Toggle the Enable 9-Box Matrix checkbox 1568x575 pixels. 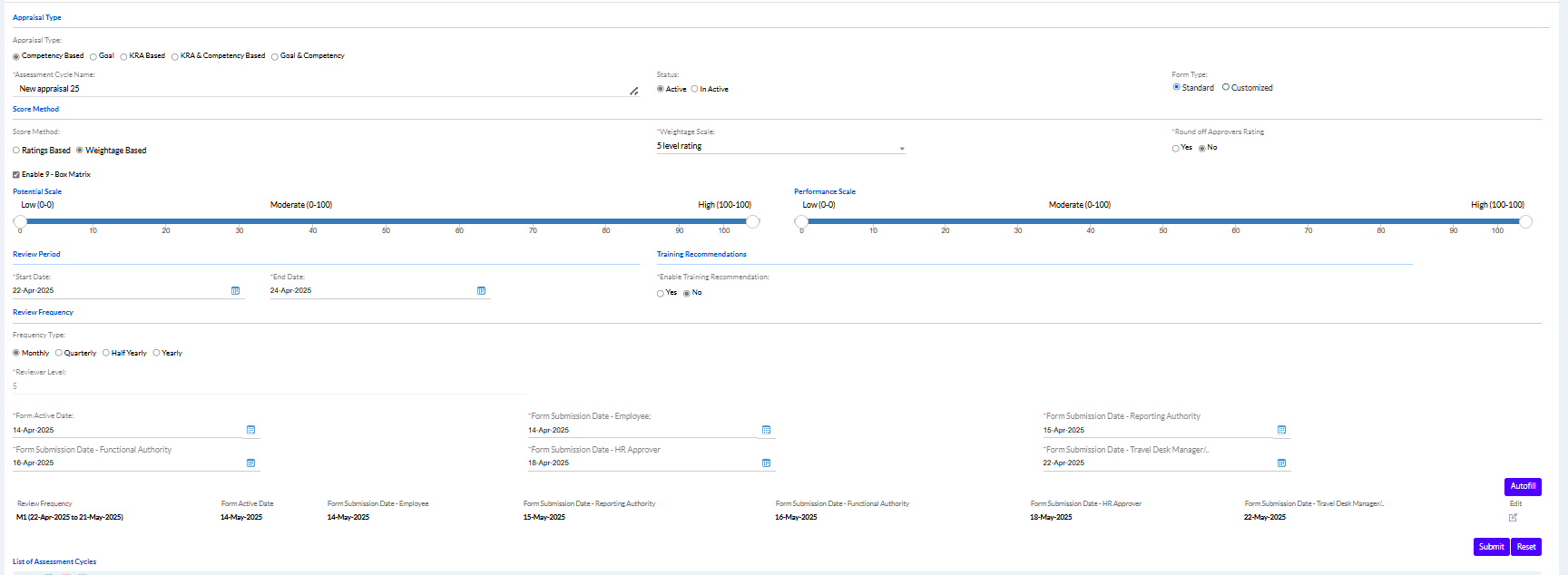pos(16,175)
